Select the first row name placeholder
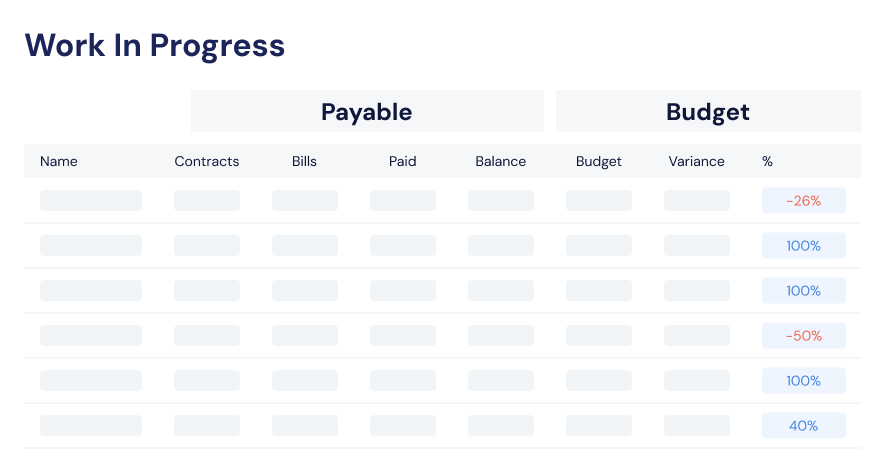Image resolution: width=885 pixels, height=472 pixels. [91, 200]
